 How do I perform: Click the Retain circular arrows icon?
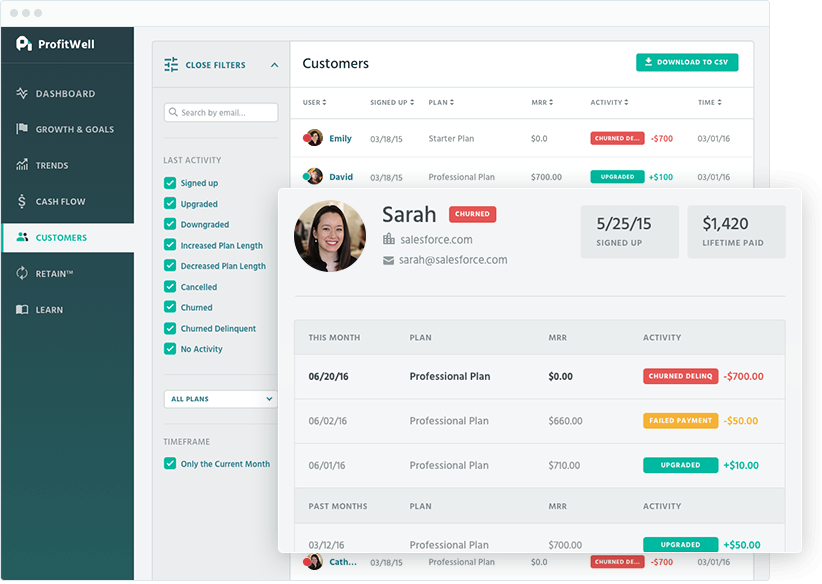click(x=22, y=274)
